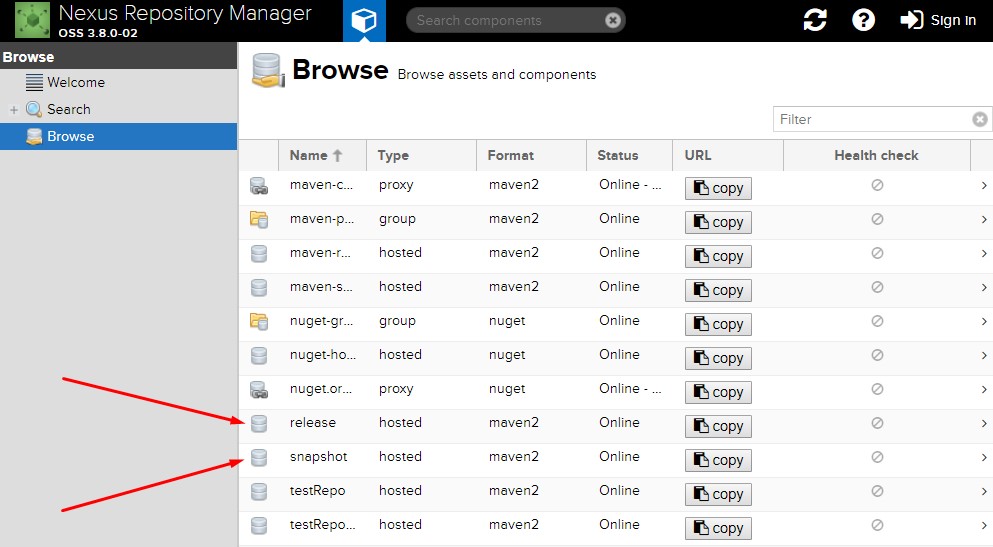993x547 pixels.
Task: Click nuget-gr... group folder icon
Action: [258, 322]
